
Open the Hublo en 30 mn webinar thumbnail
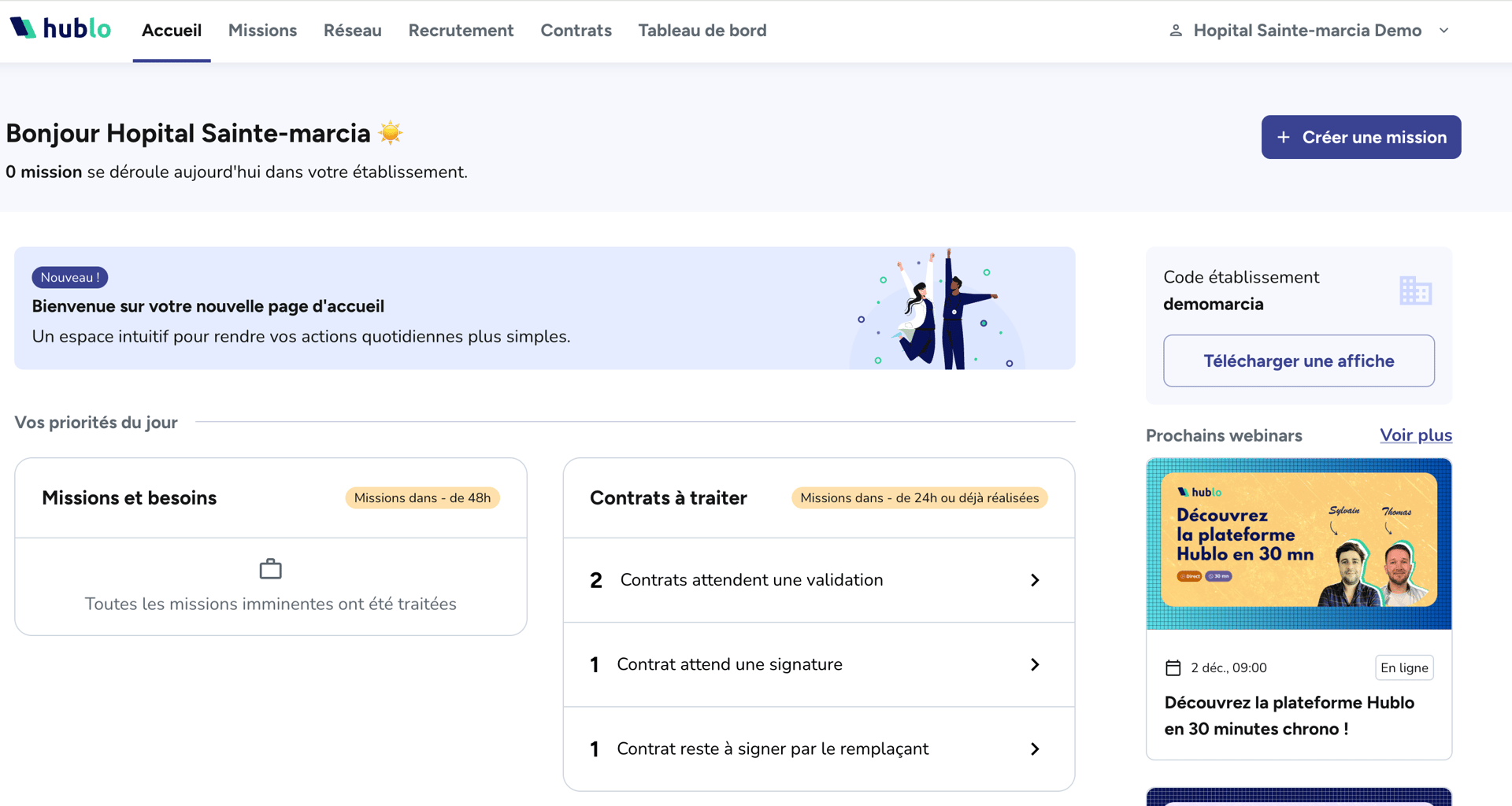tap(1299, 543)
